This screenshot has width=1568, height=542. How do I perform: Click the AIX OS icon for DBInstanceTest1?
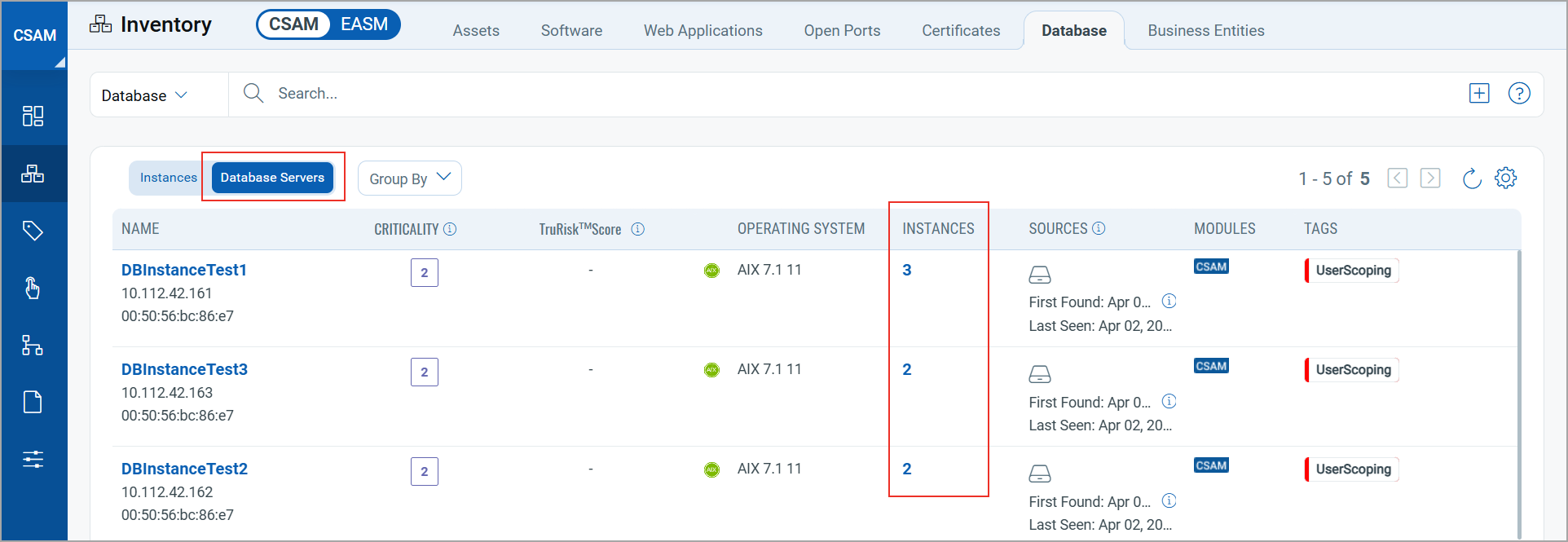[x=711, y=271]
